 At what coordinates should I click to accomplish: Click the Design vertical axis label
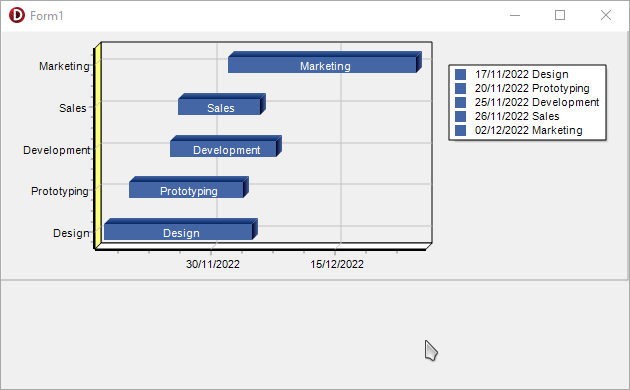coord(71,233)
